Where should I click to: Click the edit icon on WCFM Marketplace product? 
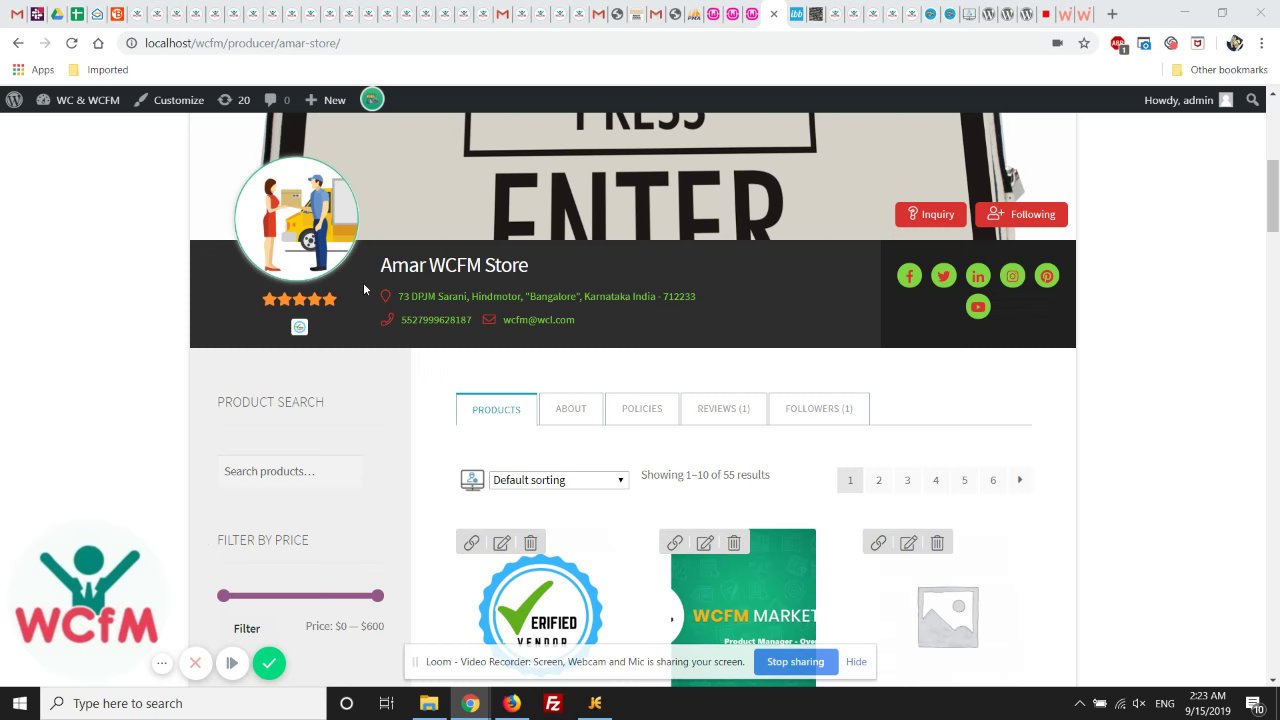point(705,542)
